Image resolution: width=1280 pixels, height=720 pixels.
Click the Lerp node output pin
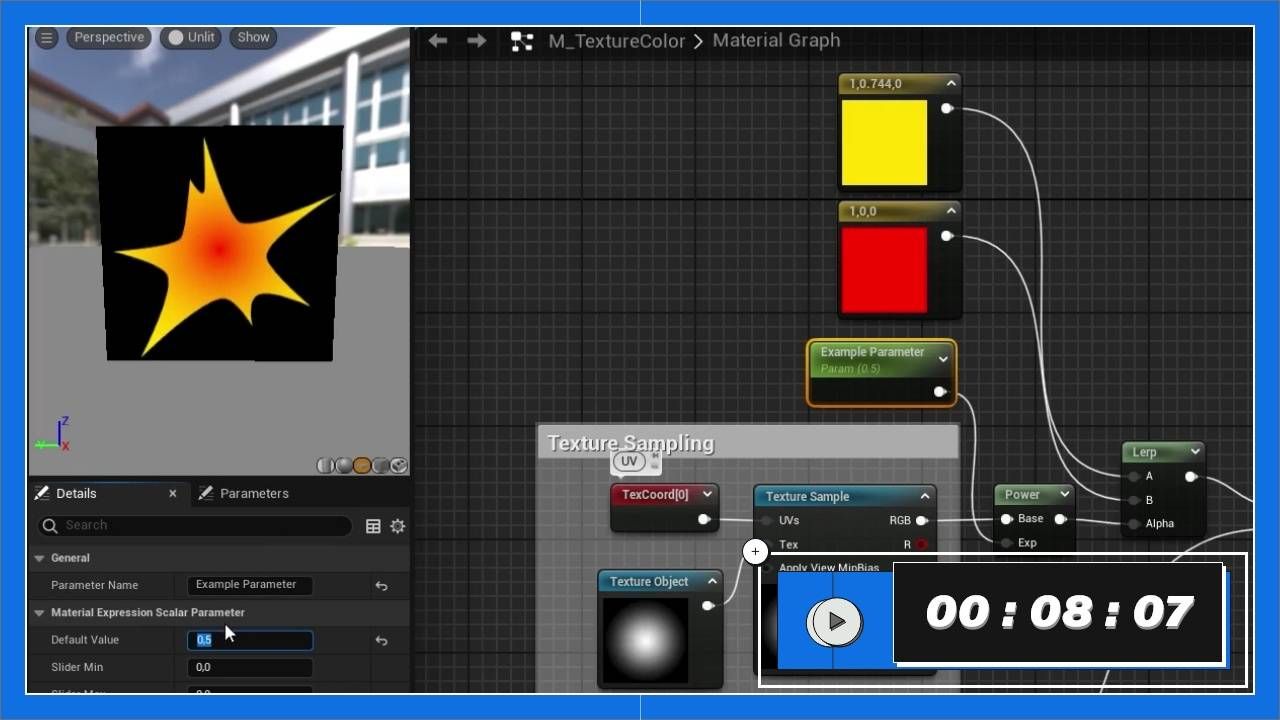pos(1190,477)
